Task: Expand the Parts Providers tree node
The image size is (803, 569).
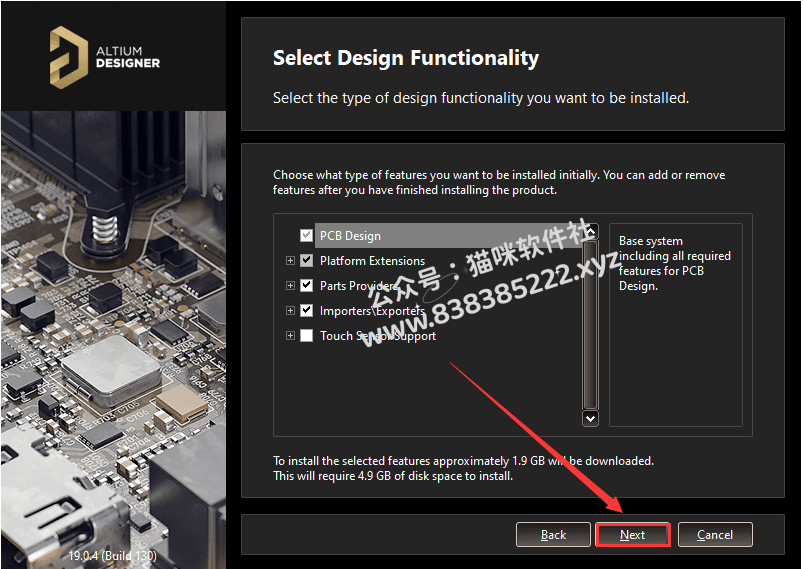Action: pyautogui.click(x=290, y=285)
